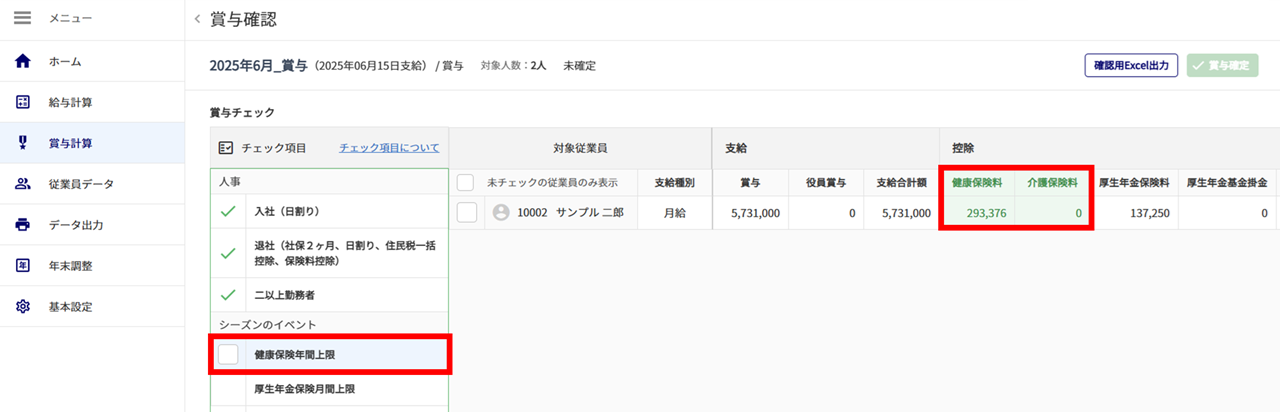Click the hamburger menu icon

pyautogui.click(x=22, y=19)
